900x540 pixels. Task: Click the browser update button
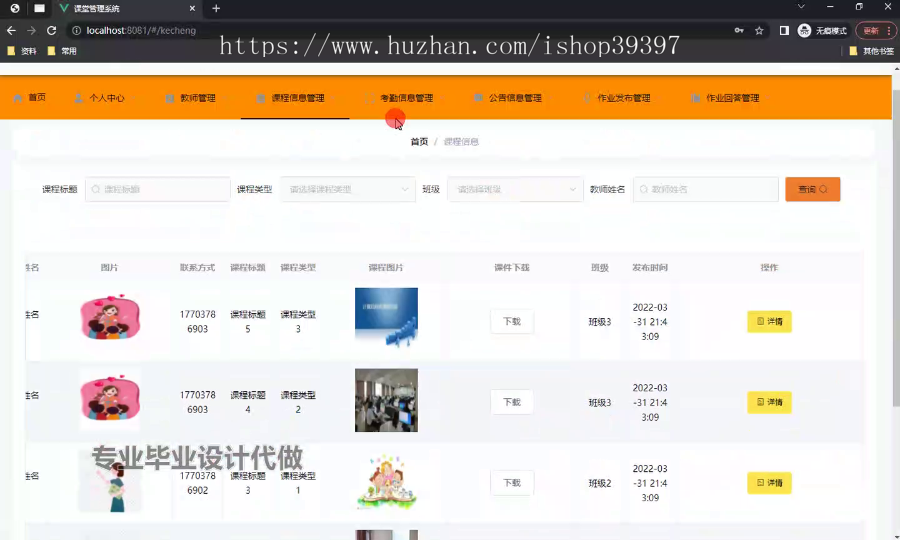click(871, 30)
